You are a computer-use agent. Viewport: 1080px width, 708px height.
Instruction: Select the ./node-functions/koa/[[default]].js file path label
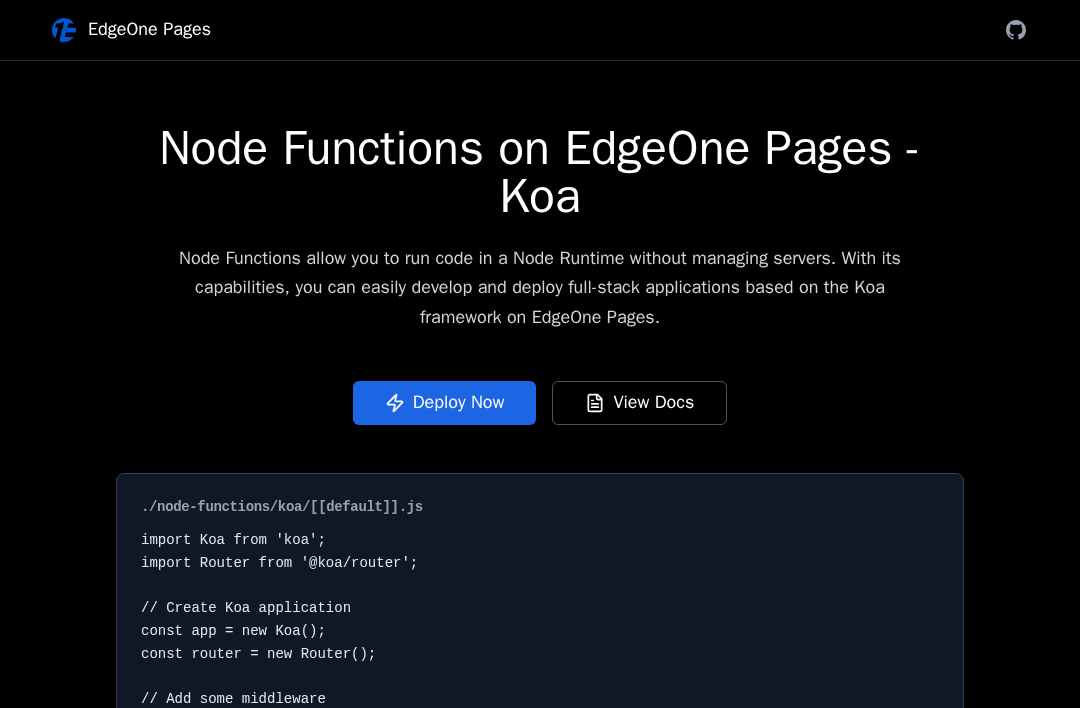tap(282, 506)
